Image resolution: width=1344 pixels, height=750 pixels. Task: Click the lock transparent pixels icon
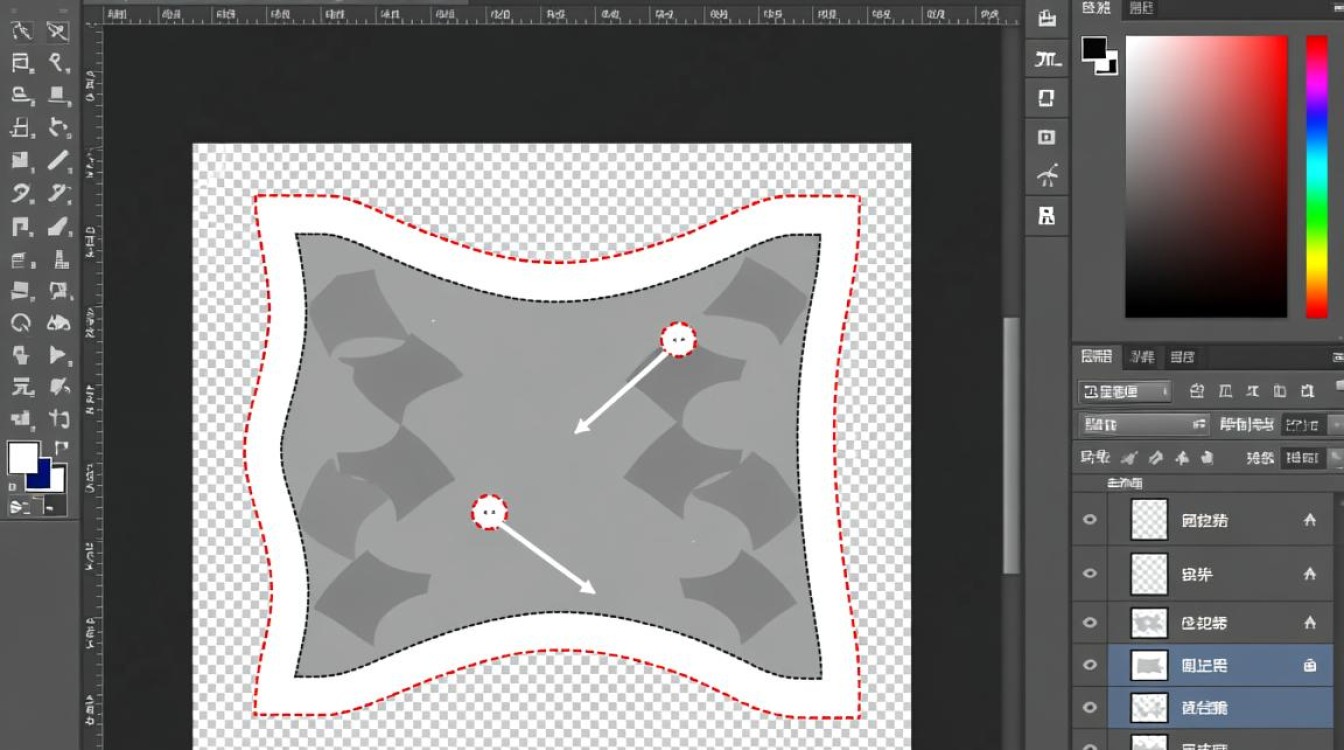click(x=1129, y=458)
